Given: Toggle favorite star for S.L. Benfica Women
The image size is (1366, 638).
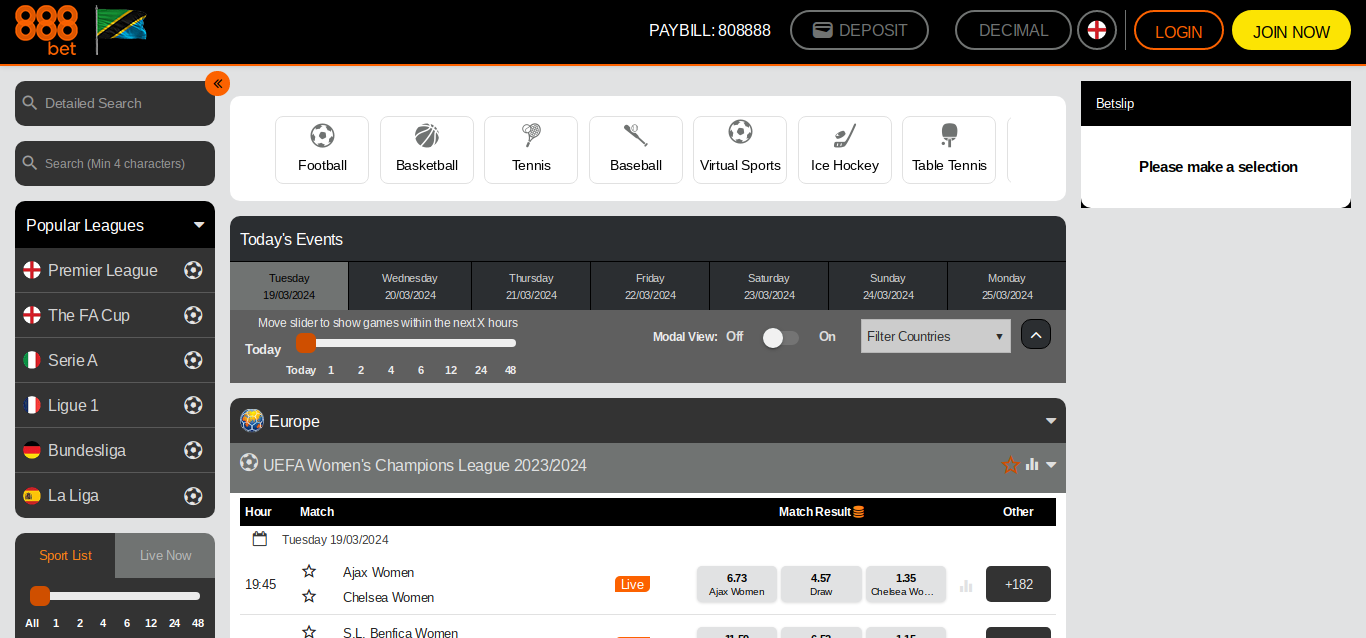Looking at the screenshot, I should tap(309, 632).
